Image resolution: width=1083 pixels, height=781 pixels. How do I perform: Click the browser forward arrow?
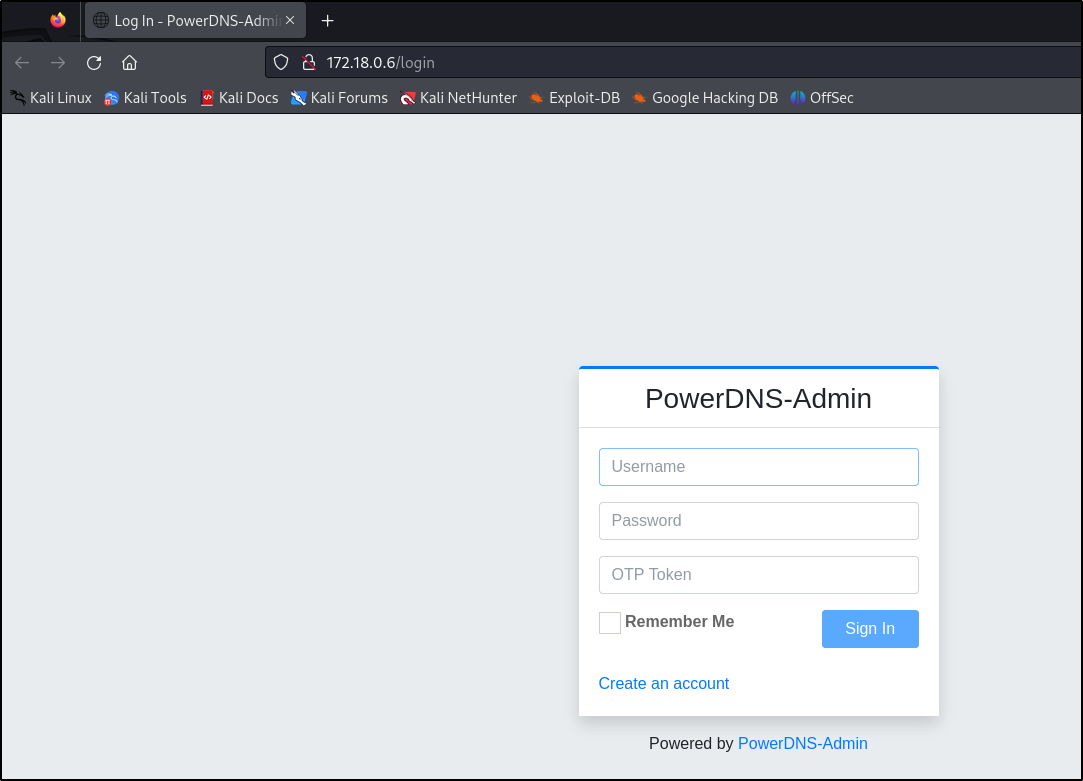click(x=58, y=63)
